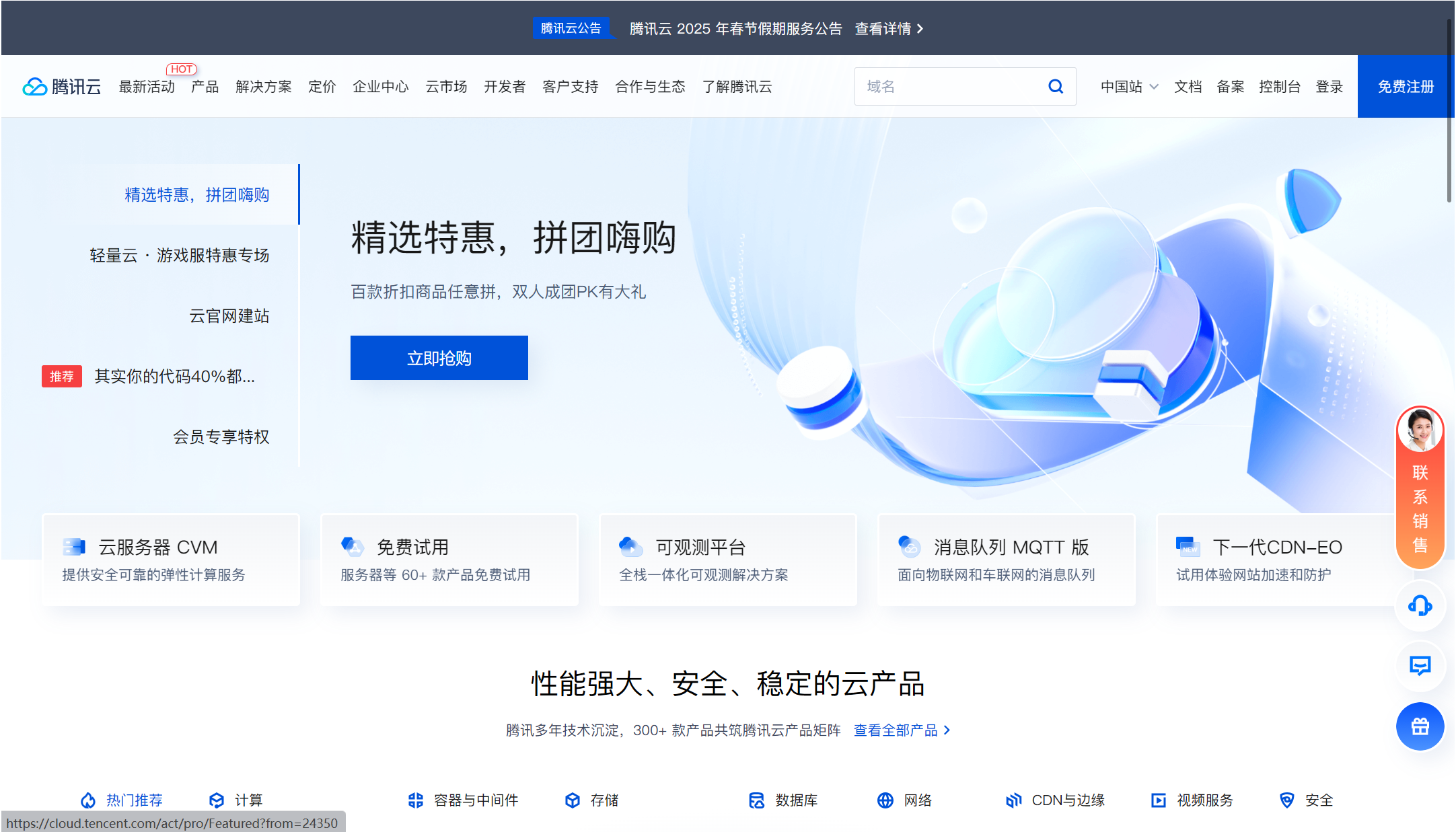1456x832 pixels.
Task: Click the 联系销售 sales agent avatar
Action: 1420,430
